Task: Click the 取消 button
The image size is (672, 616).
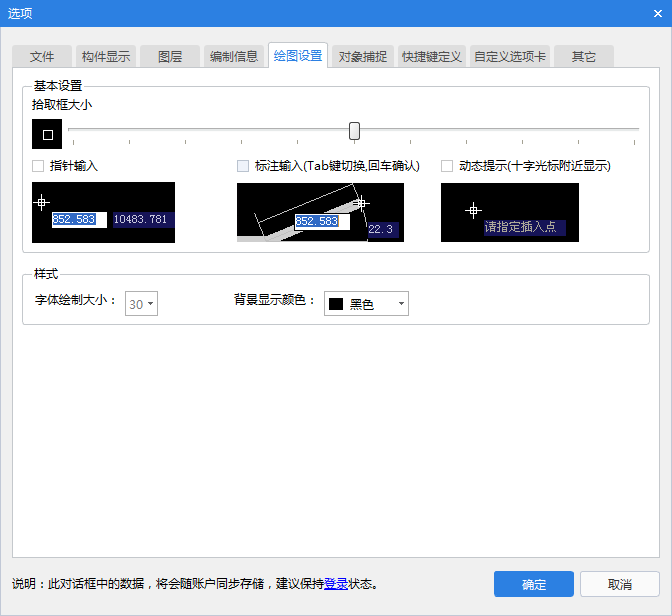Action: (x=619, y=584)
